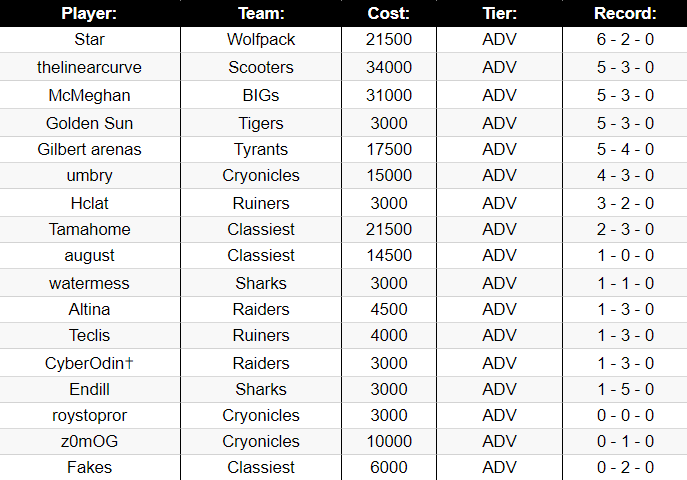
Task: Select the 6 - 2 - 0 record cell
Action: 625,39
